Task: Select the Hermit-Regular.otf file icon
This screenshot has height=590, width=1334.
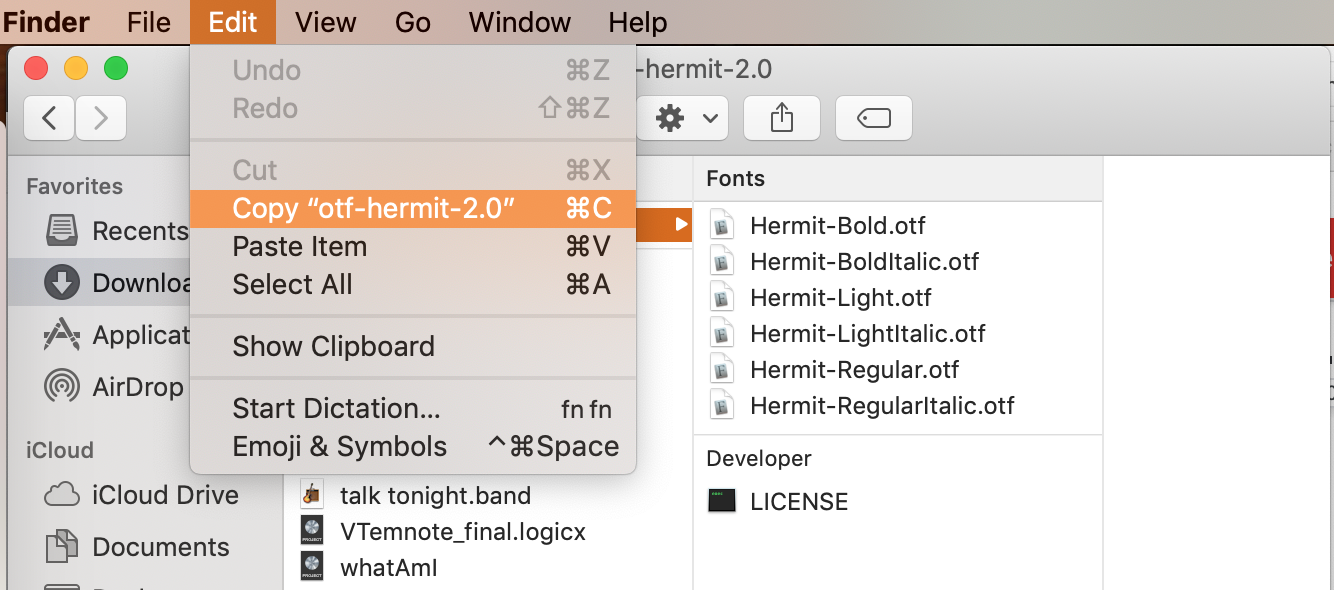Action: (x=721, y=370)
